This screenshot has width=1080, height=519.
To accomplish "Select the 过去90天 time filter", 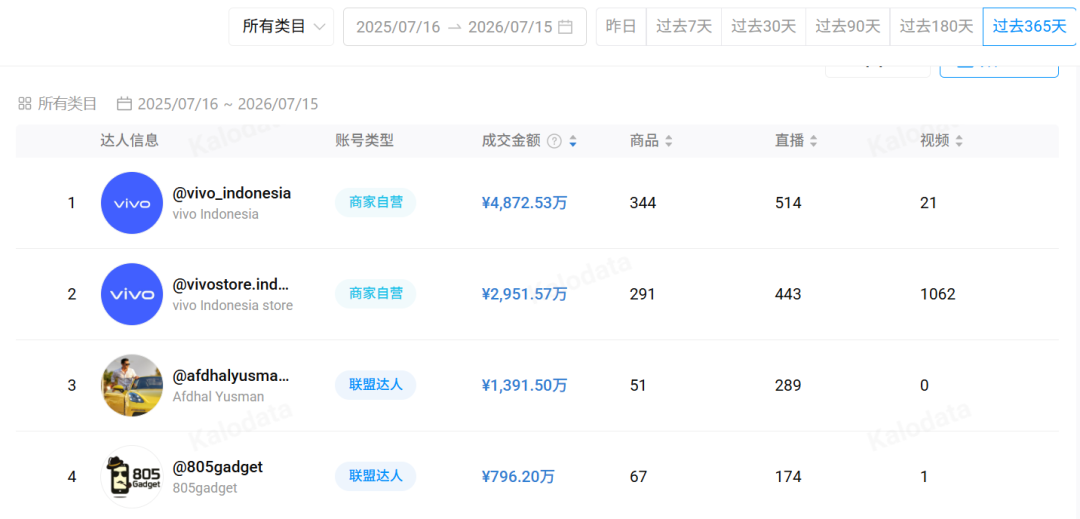I will (x=848, y=27).
